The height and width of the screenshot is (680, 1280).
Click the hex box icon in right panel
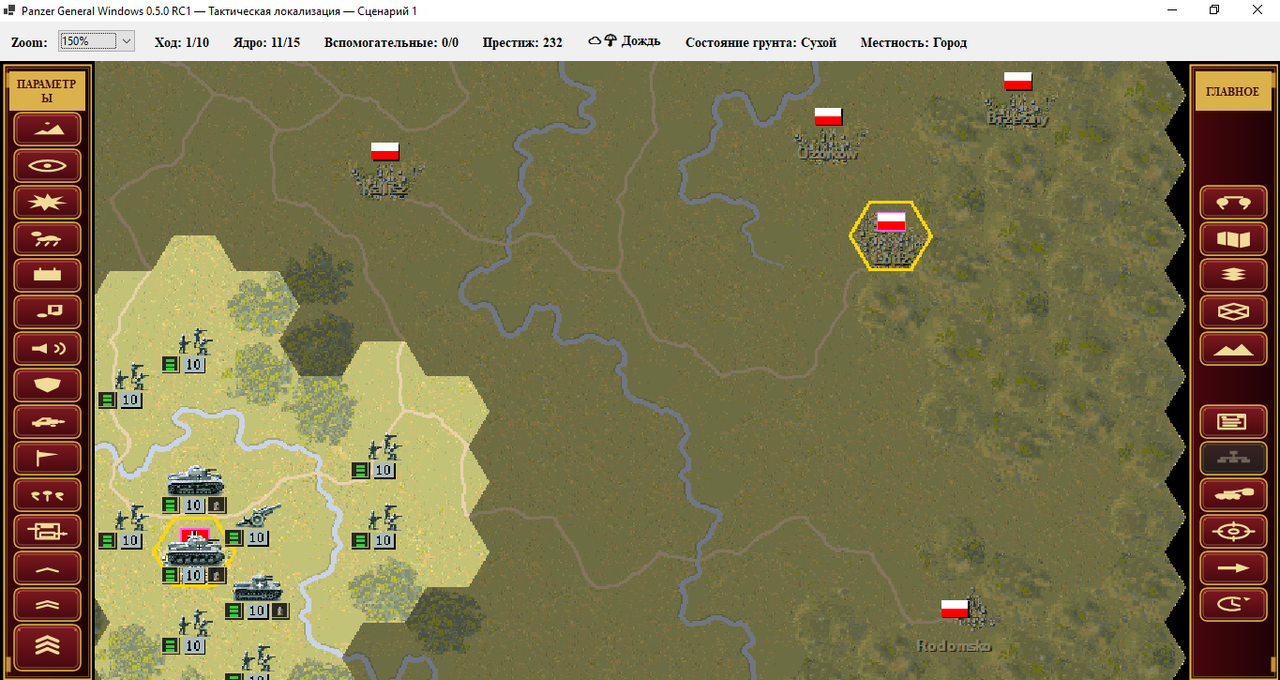tap(1232, 312)
